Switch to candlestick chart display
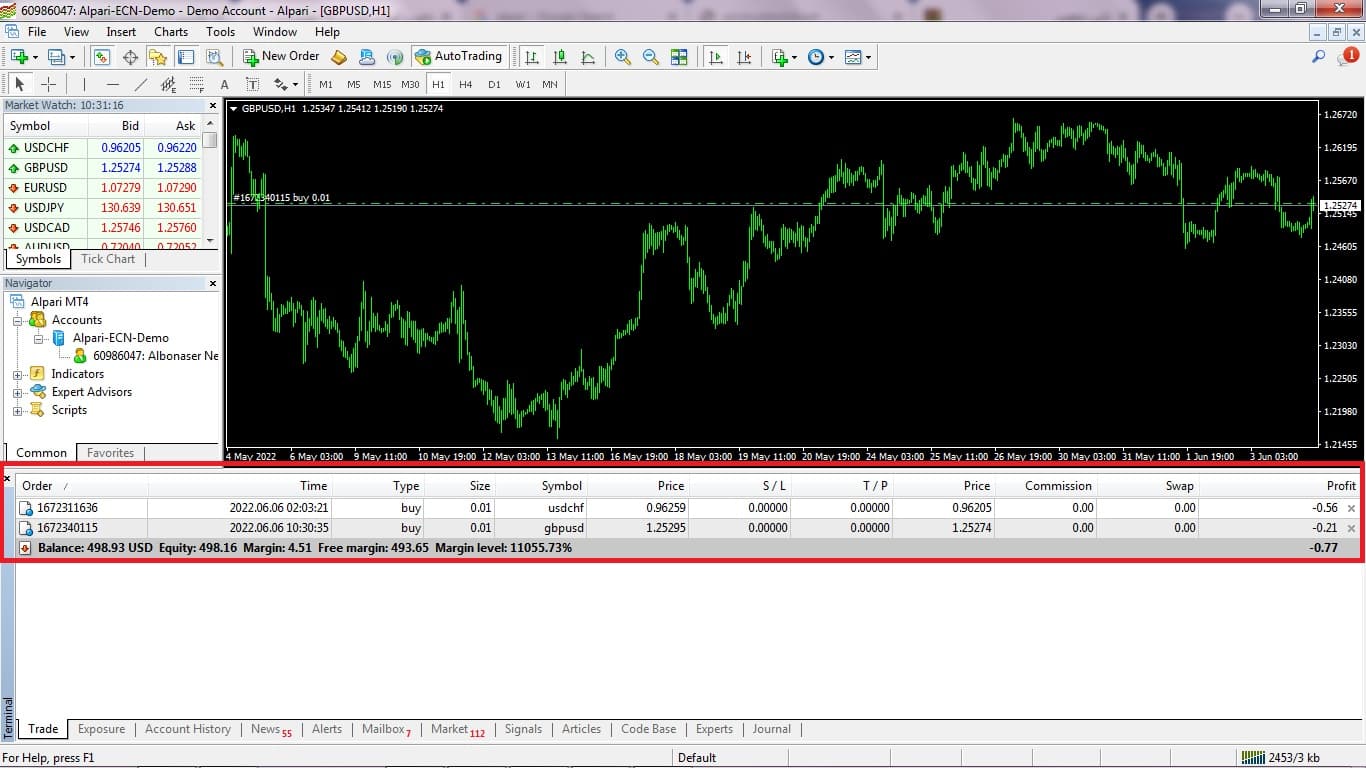 [x=560, y=57]
